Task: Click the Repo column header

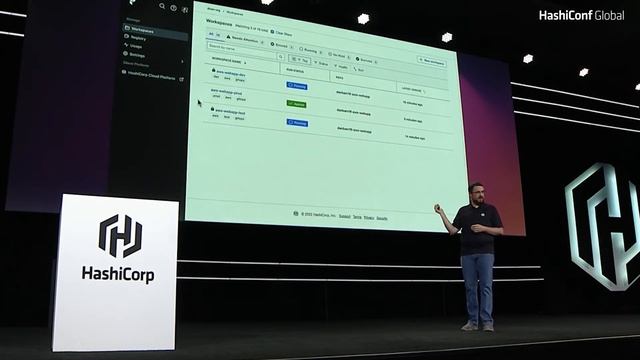Action: point(339,78)
